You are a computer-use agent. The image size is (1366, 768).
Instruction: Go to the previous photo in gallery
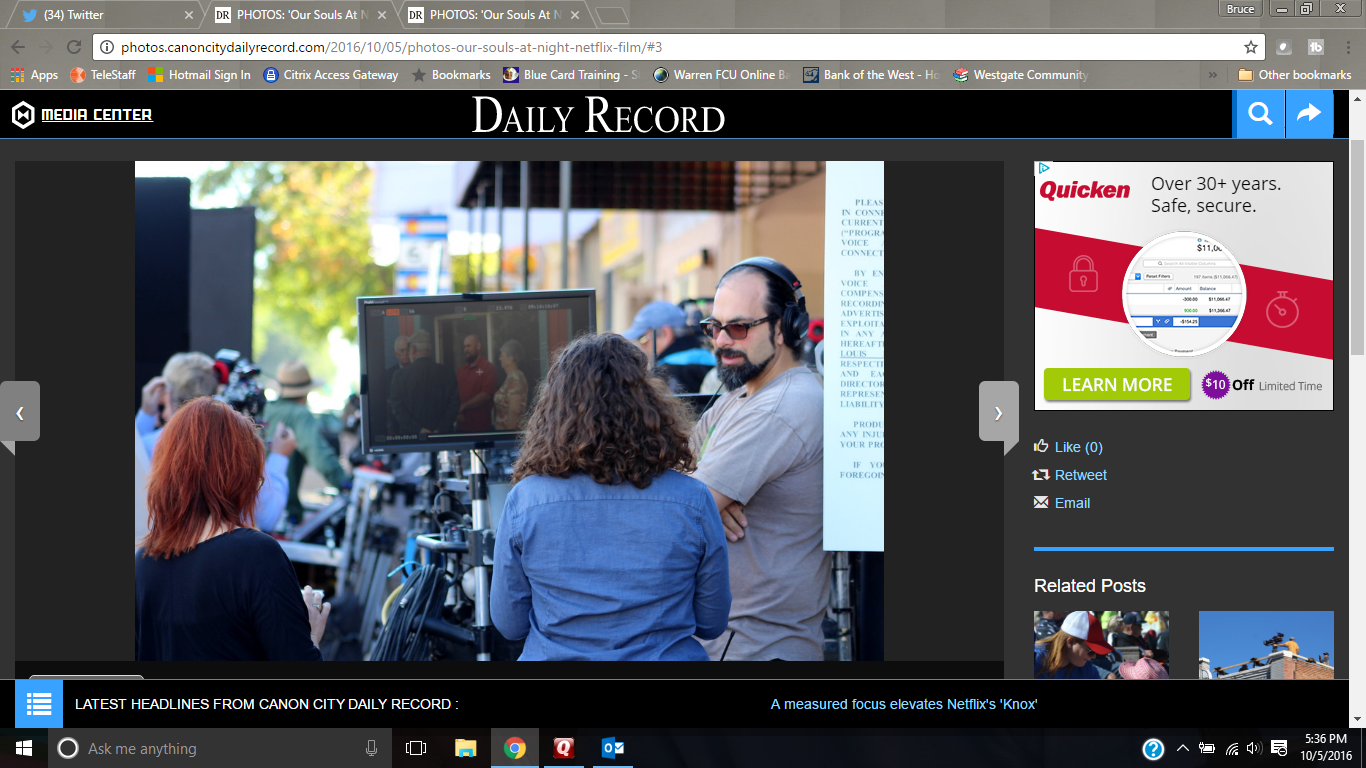[20, 411]
